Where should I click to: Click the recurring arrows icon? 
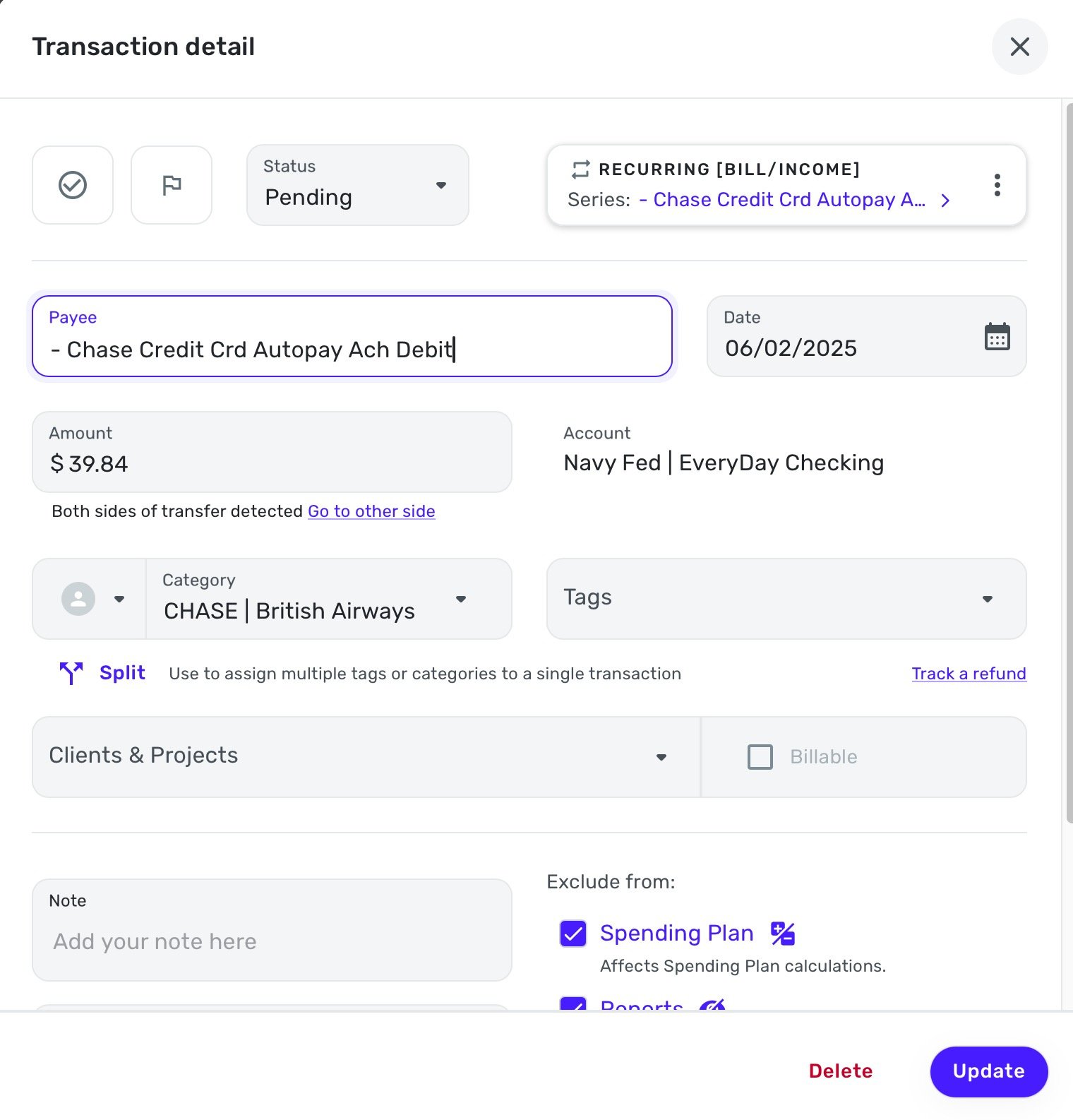tap(580, 169)
